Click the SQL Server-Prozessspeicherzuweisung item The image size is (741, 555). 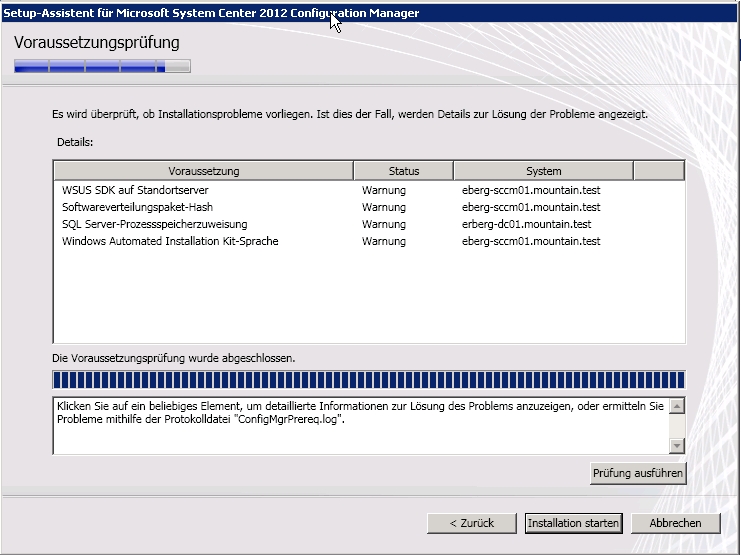click(154, 224)
